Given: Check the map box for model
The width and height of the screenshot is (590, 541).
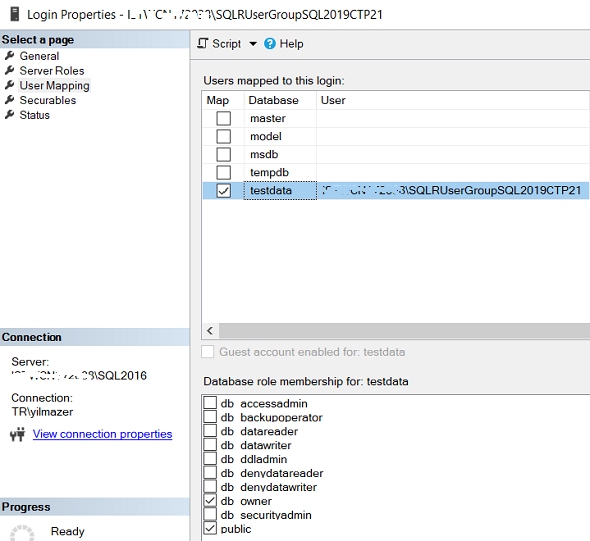Looking at the screenshot, I should [224, 137].
